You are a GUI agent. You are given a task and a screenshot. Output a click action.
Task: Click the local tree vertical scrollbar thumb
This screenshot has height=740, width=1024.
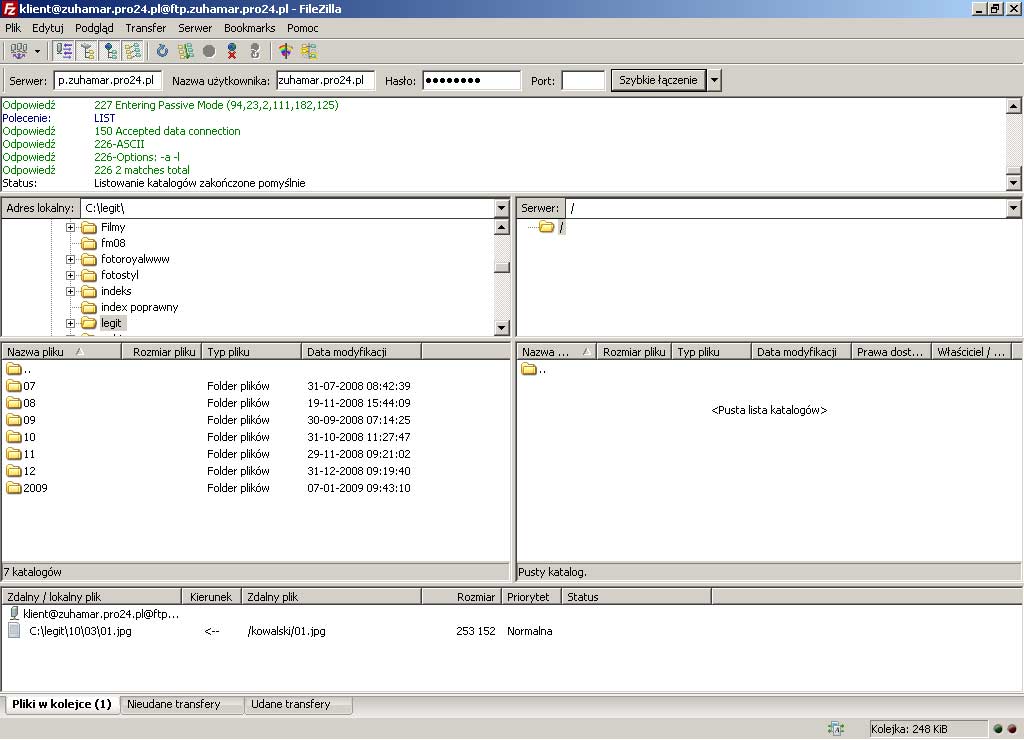(x=502, y=267)
